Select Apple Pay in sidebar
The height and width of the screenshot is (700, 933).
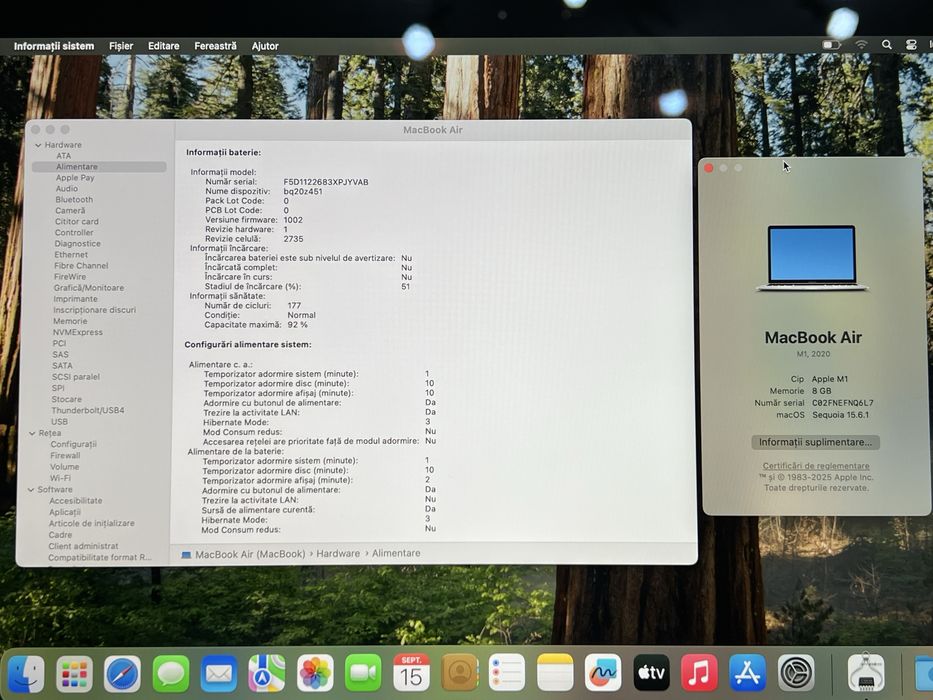75,178
